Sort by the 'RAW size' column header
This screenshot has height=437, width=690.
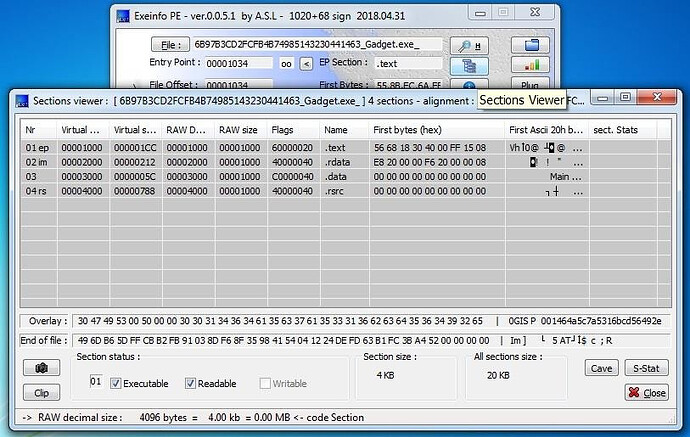(237, 130)
